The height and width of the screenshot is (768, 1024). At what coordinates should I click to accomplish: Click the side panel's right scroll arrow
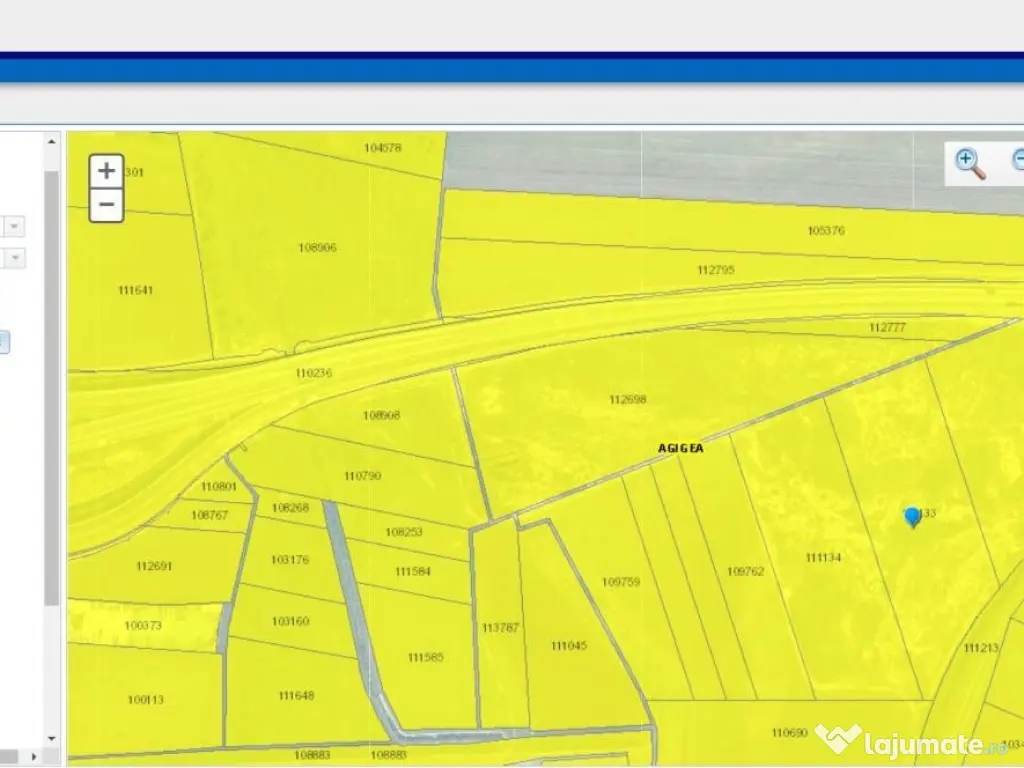(34, 756)
